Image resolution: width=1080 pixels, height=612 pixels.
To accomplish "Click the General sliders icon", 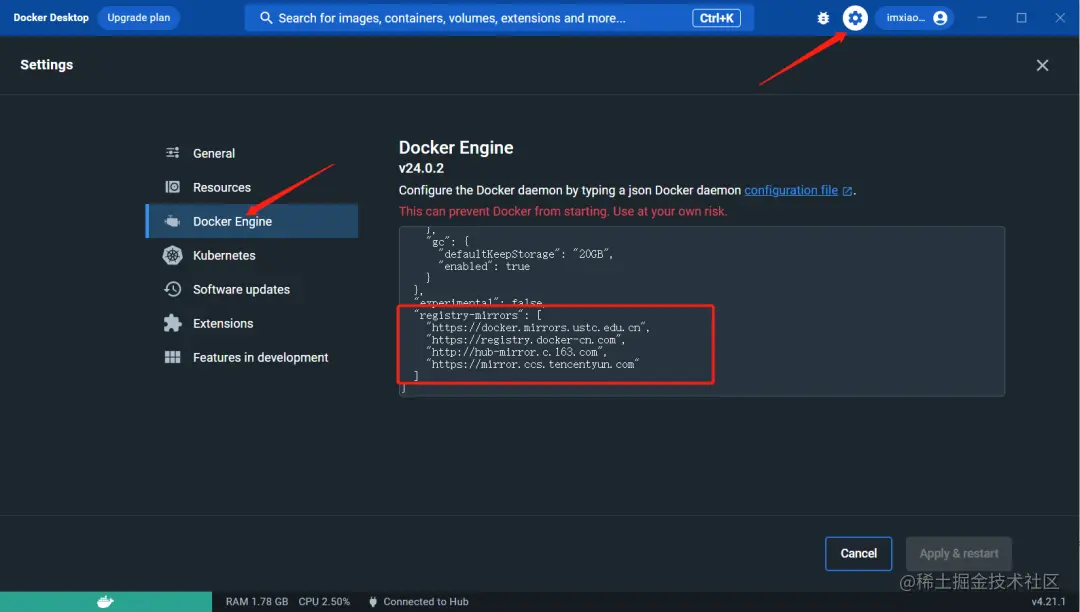I will coord(173,153).
